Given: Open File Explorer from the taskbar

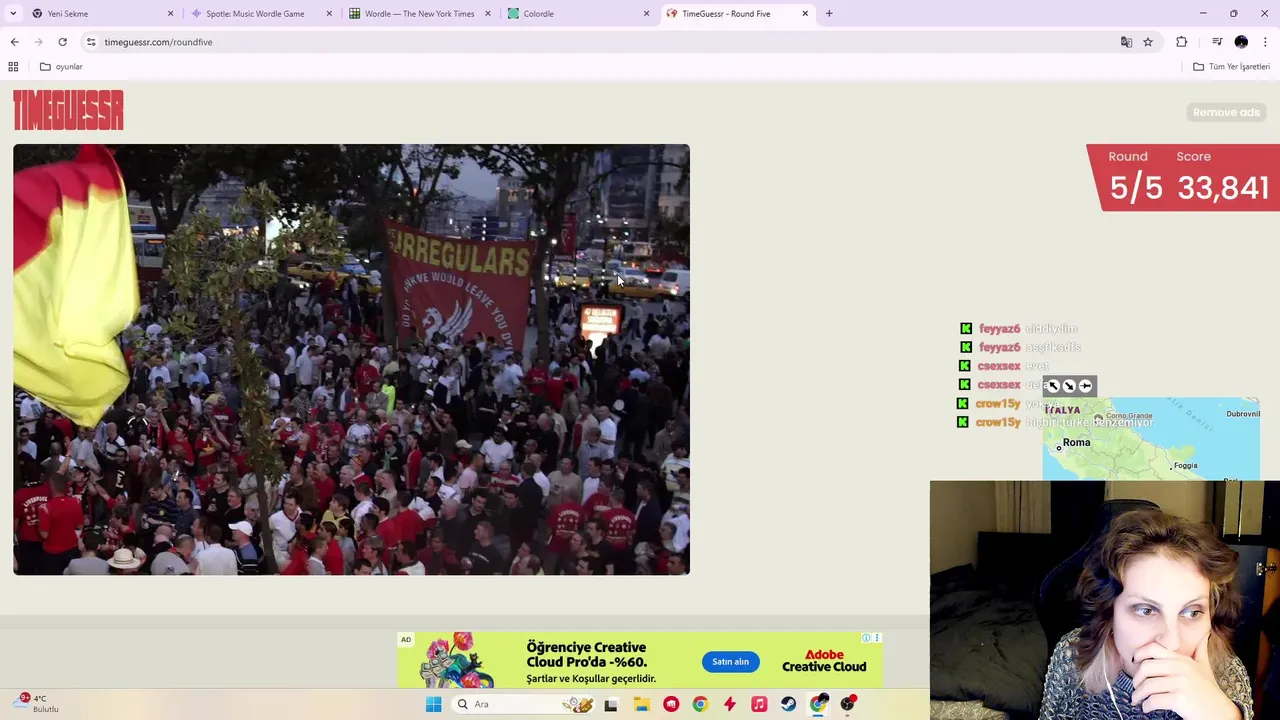Looking at the screenshot, I should 641,704.
